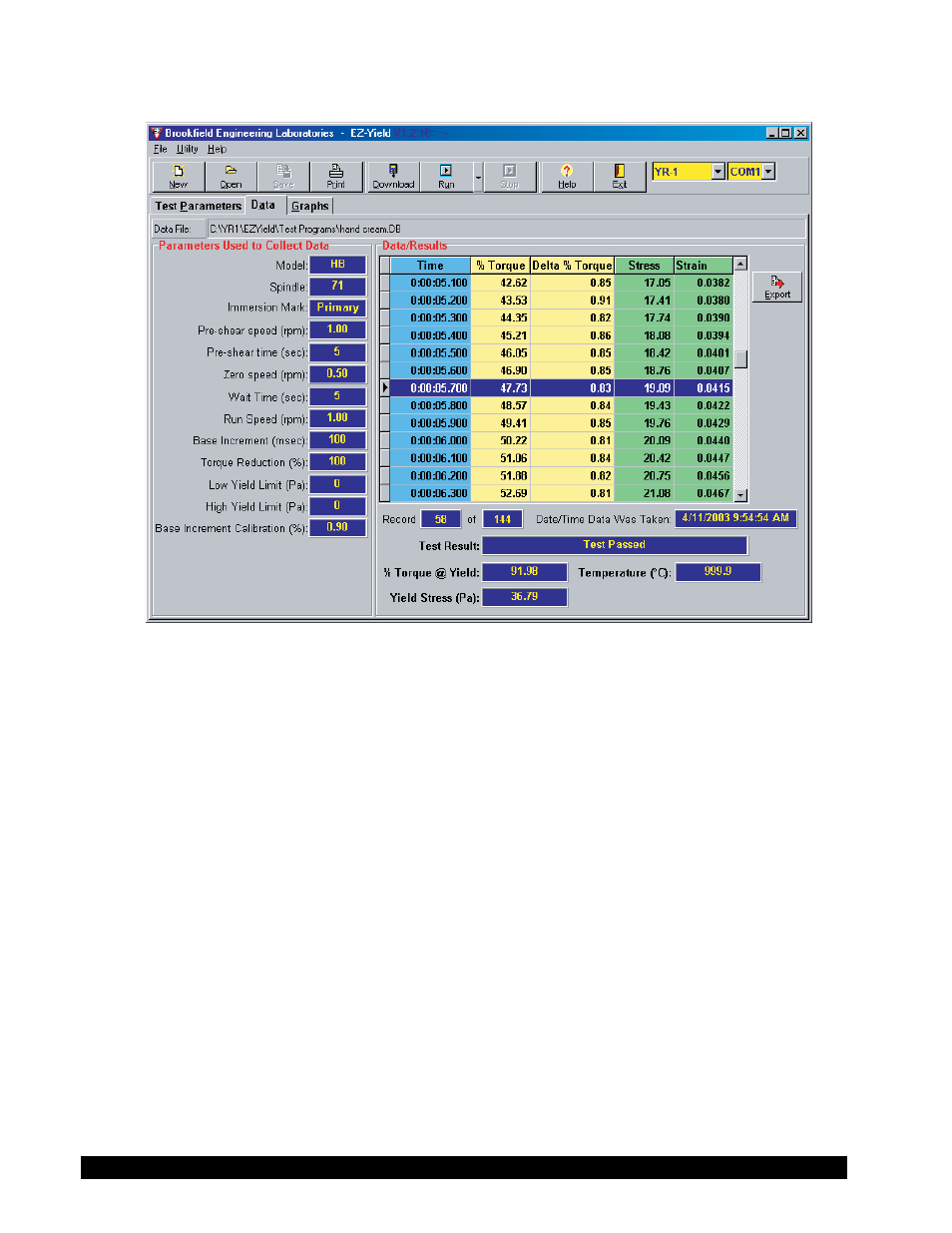Click the Brookfield app icon in title bar

click(x=157, y=133)
